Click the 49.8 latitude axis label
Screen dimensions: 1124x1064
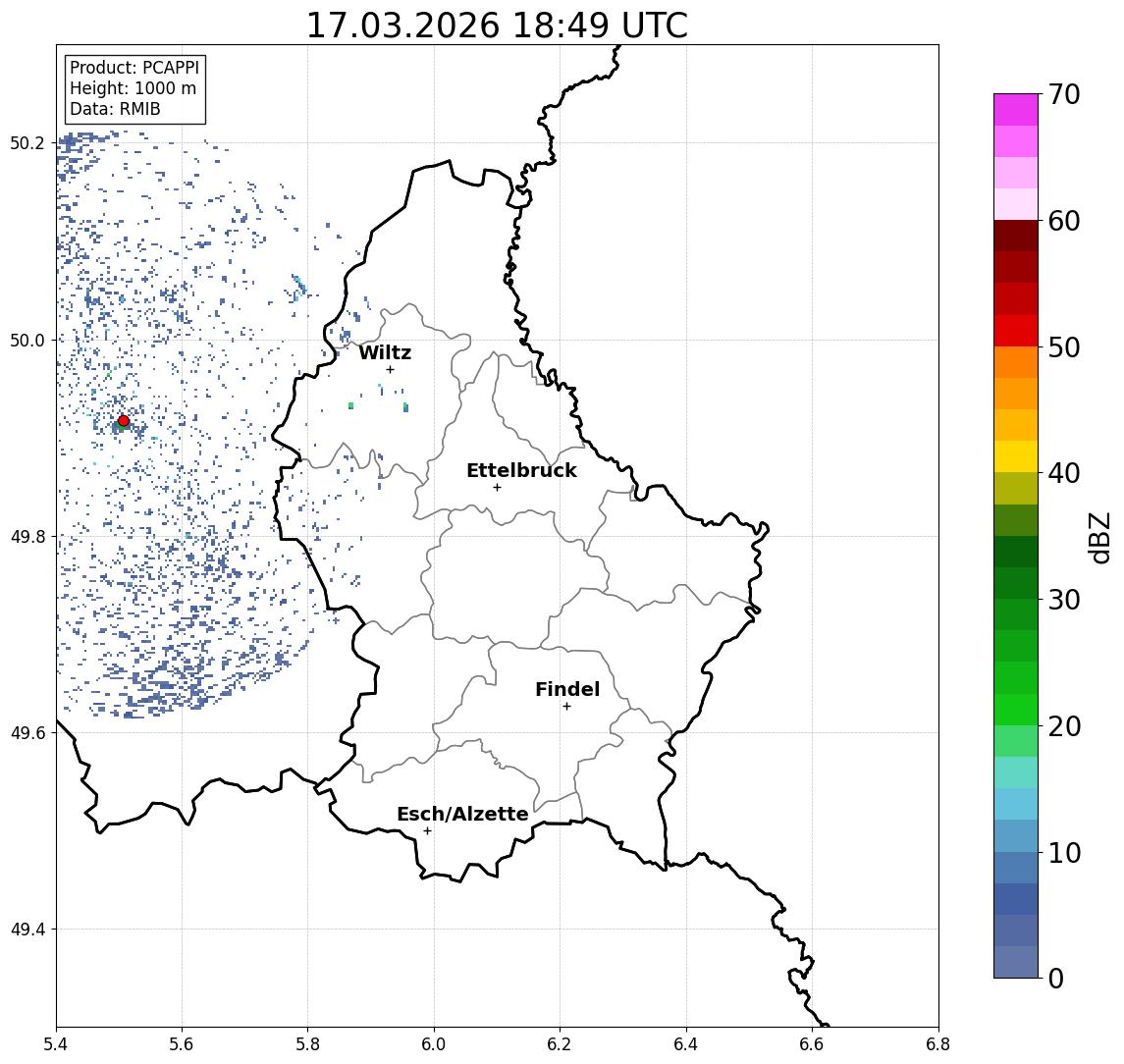[x=27, y=536]
